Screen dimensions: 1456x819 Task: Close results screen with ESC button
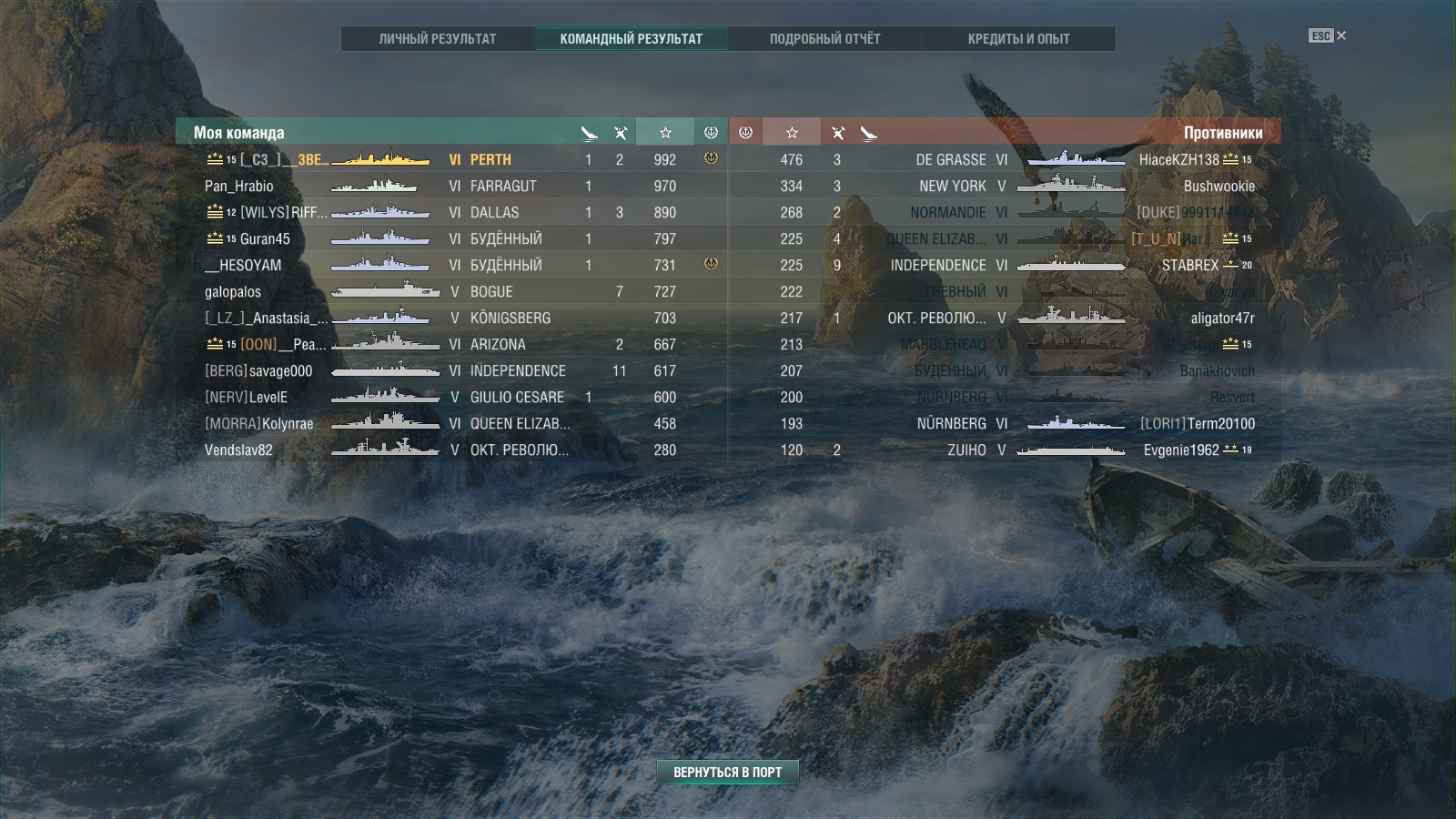(x=1328, y=35)
